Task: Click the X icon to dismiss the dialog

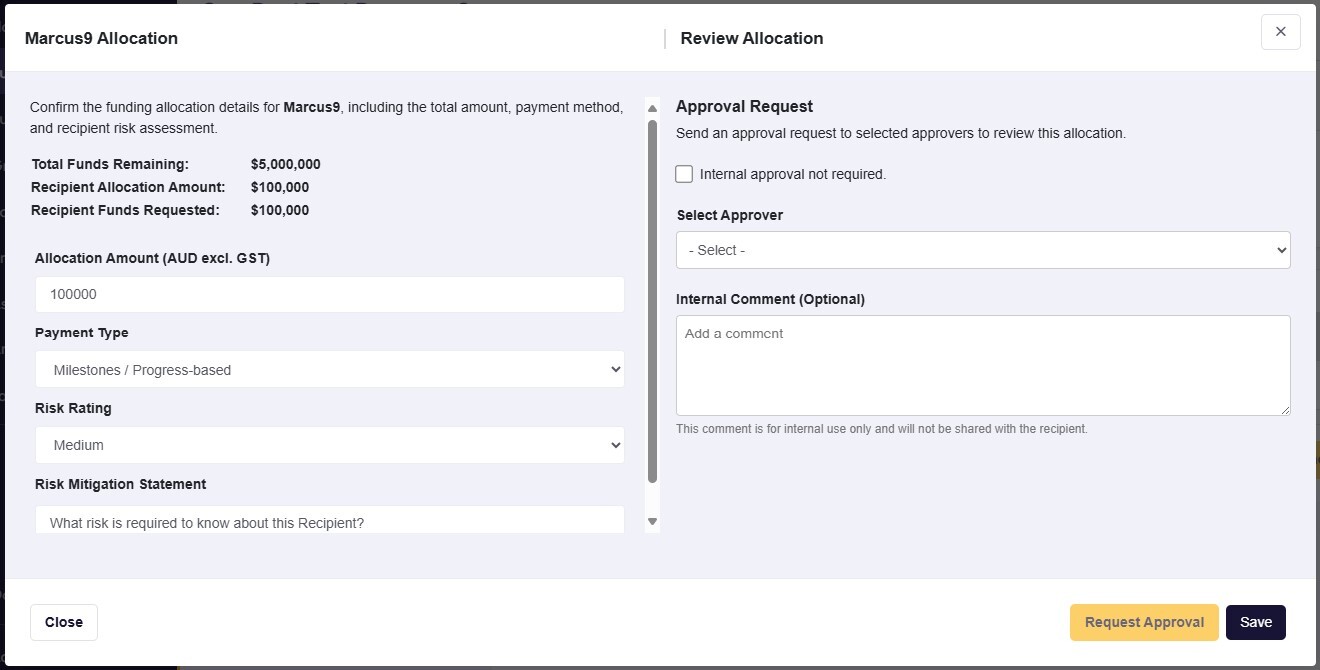Action: (x=1281, y=31)
